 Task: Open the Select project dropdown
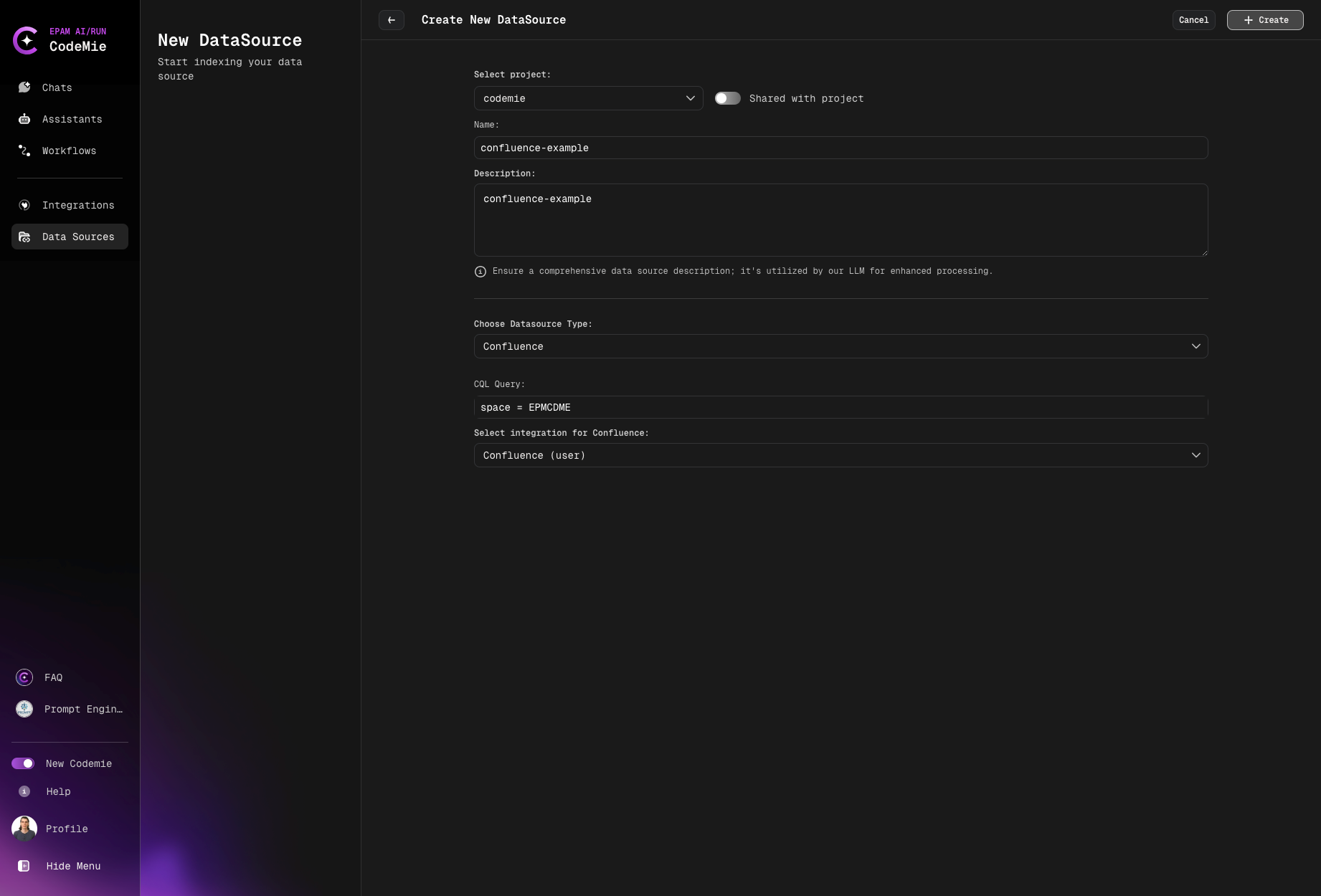587,98
